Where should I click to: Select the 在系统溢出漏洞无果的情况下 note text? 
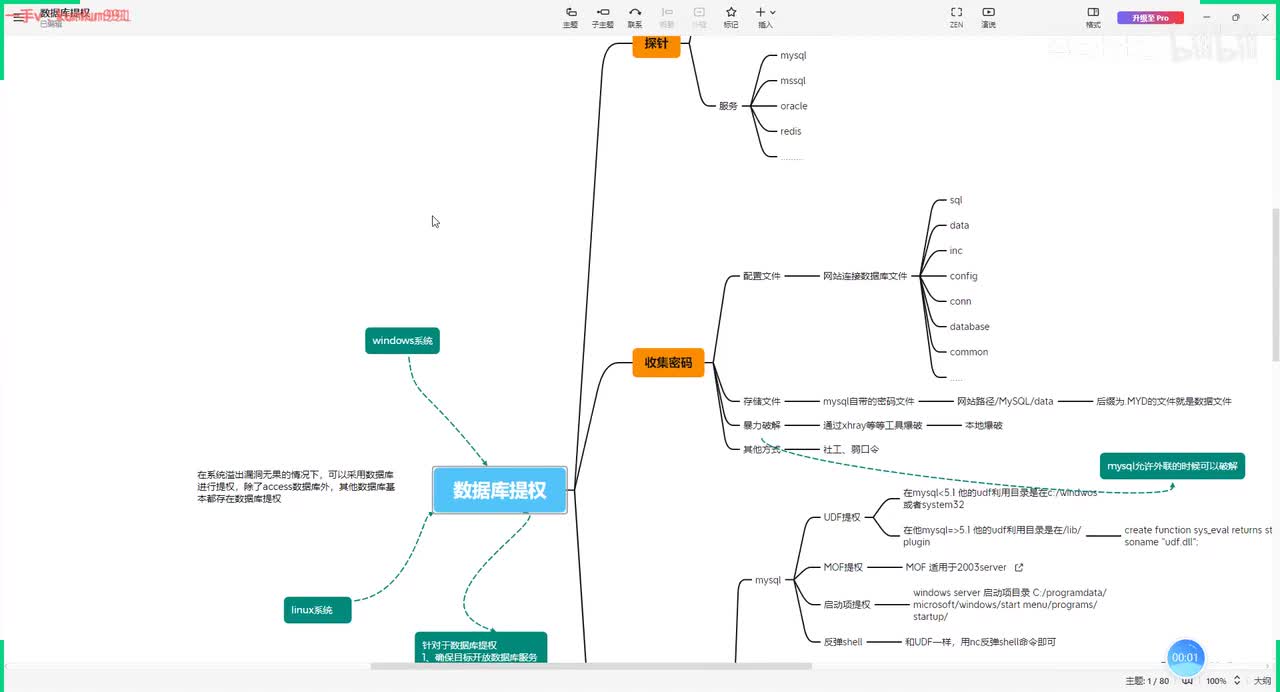296,486
